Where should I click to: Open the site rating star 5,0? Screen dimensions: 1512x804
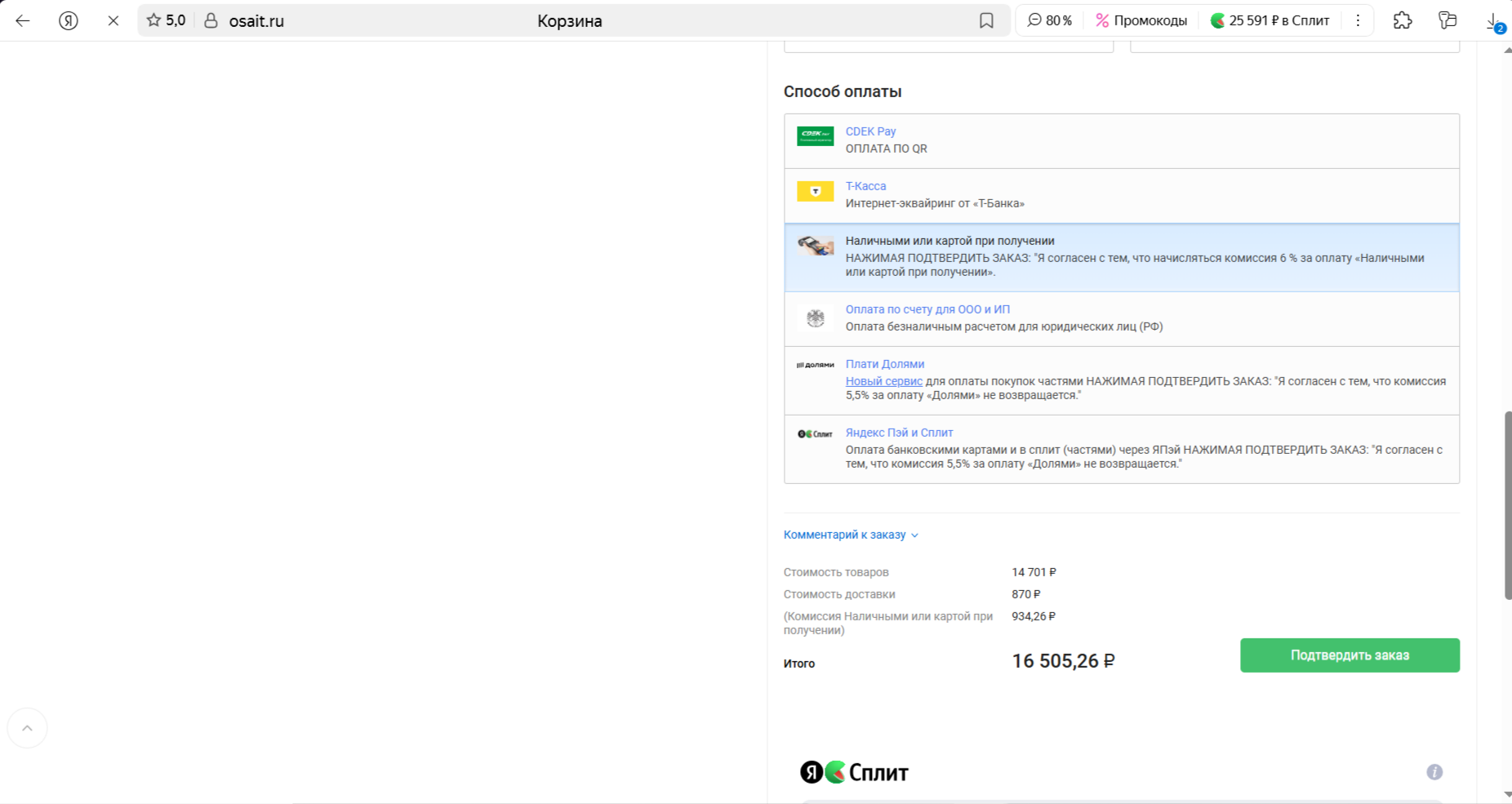[166, 21]
